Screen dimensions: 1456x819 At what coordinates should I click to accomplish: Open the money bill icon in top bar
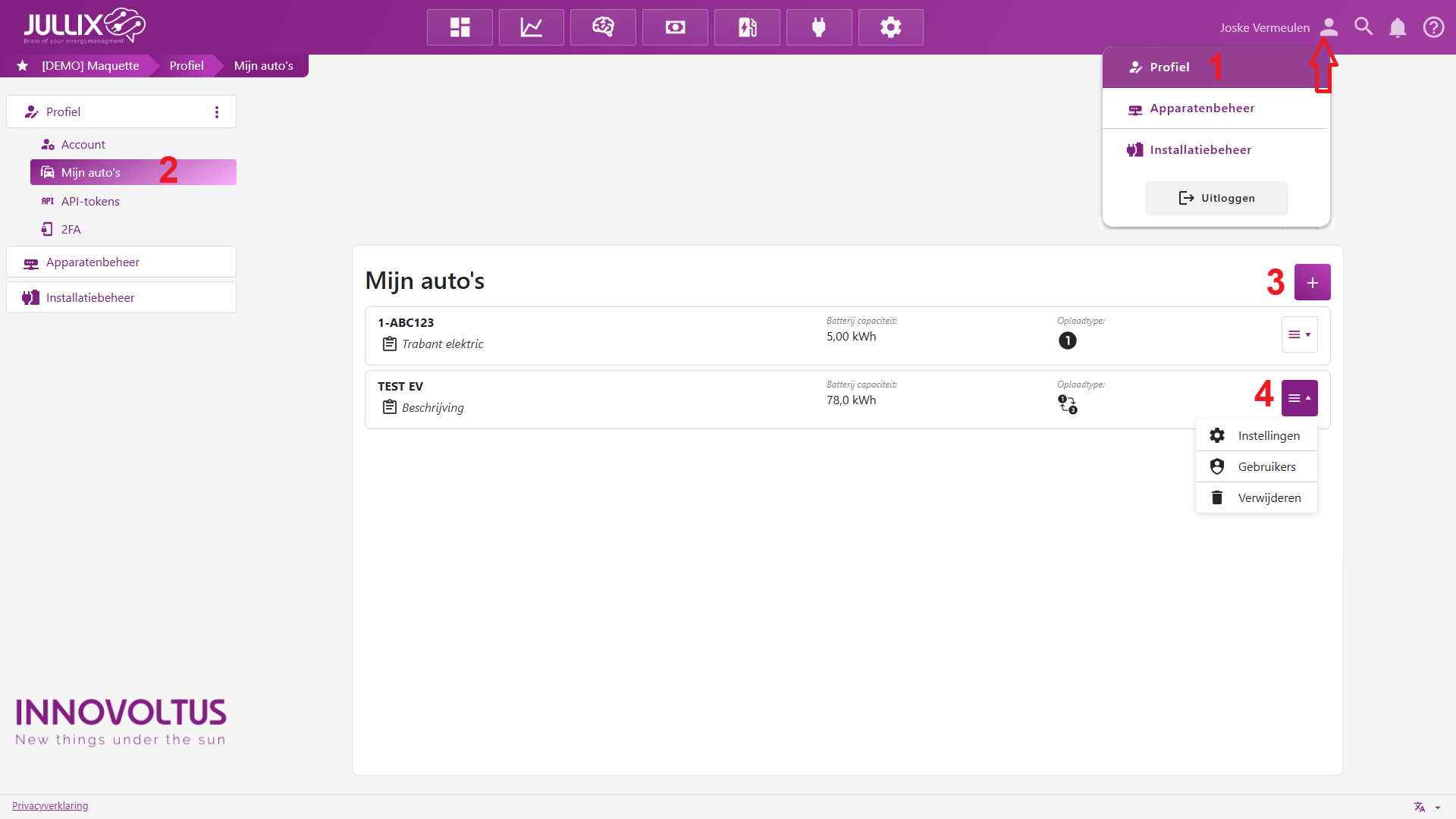(675, 27)
